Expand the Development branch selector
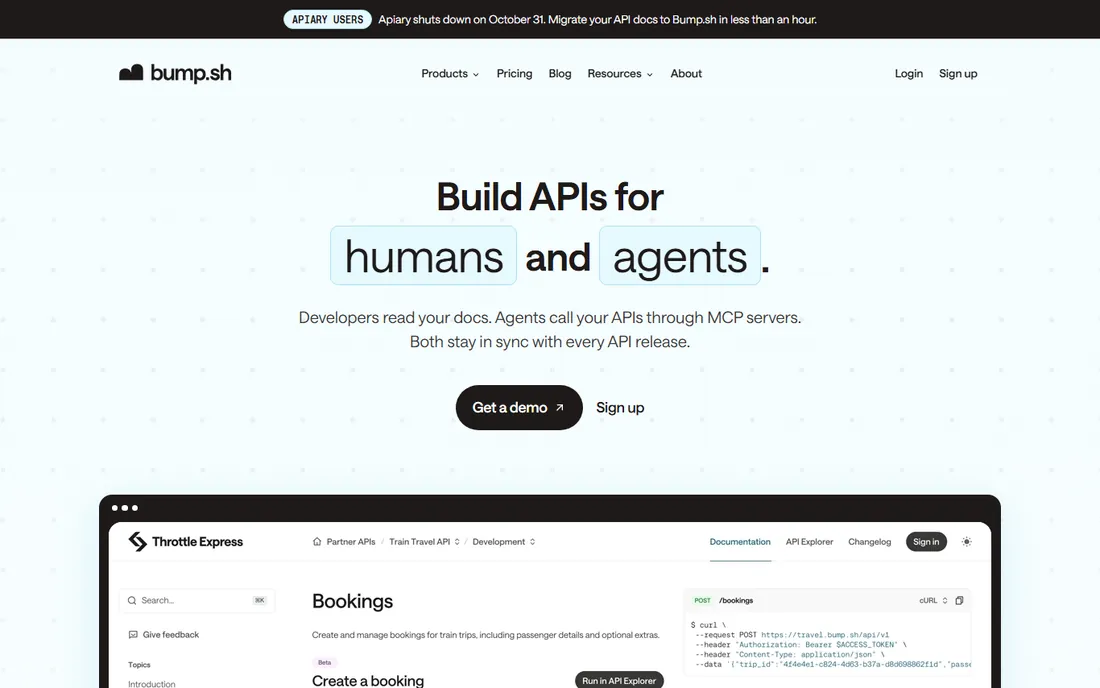Image resolution: width=1100 pixels, height=688 pixels. (x=504, y=541)
